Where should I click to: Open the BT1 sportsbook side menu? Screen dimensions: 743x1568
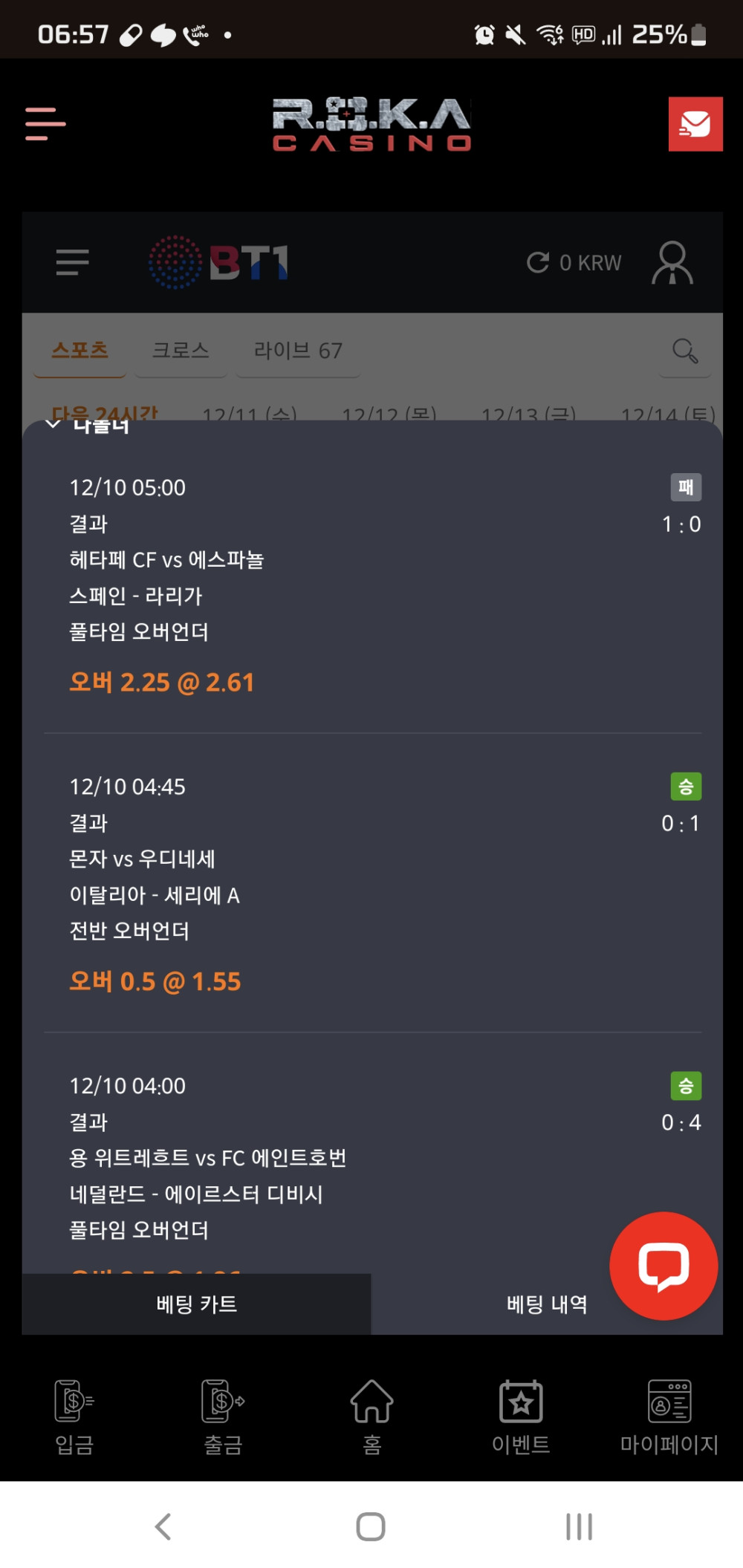pyautogui.click(x=72, y=262)
